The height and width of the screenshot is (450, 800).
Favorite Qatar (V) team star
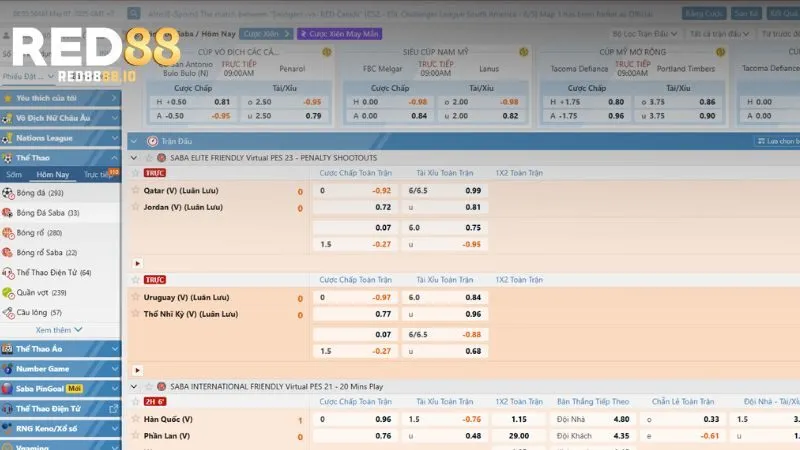pos(135,190)
